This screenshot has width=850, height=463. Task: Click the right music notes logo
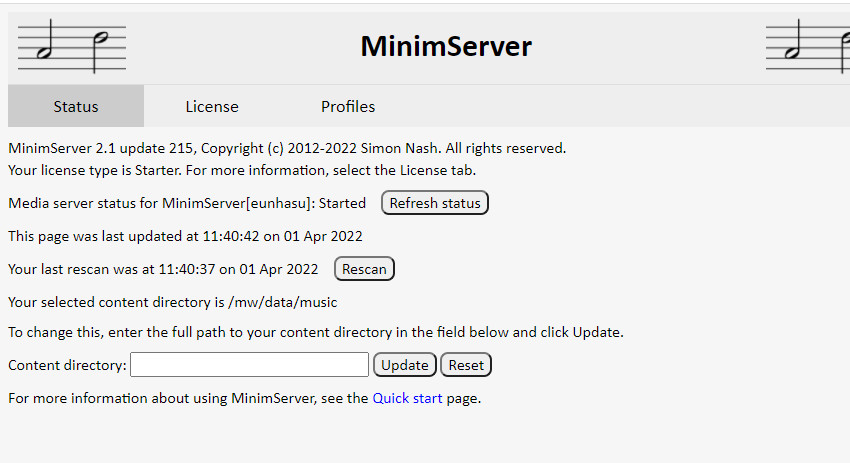click(808, 46)
